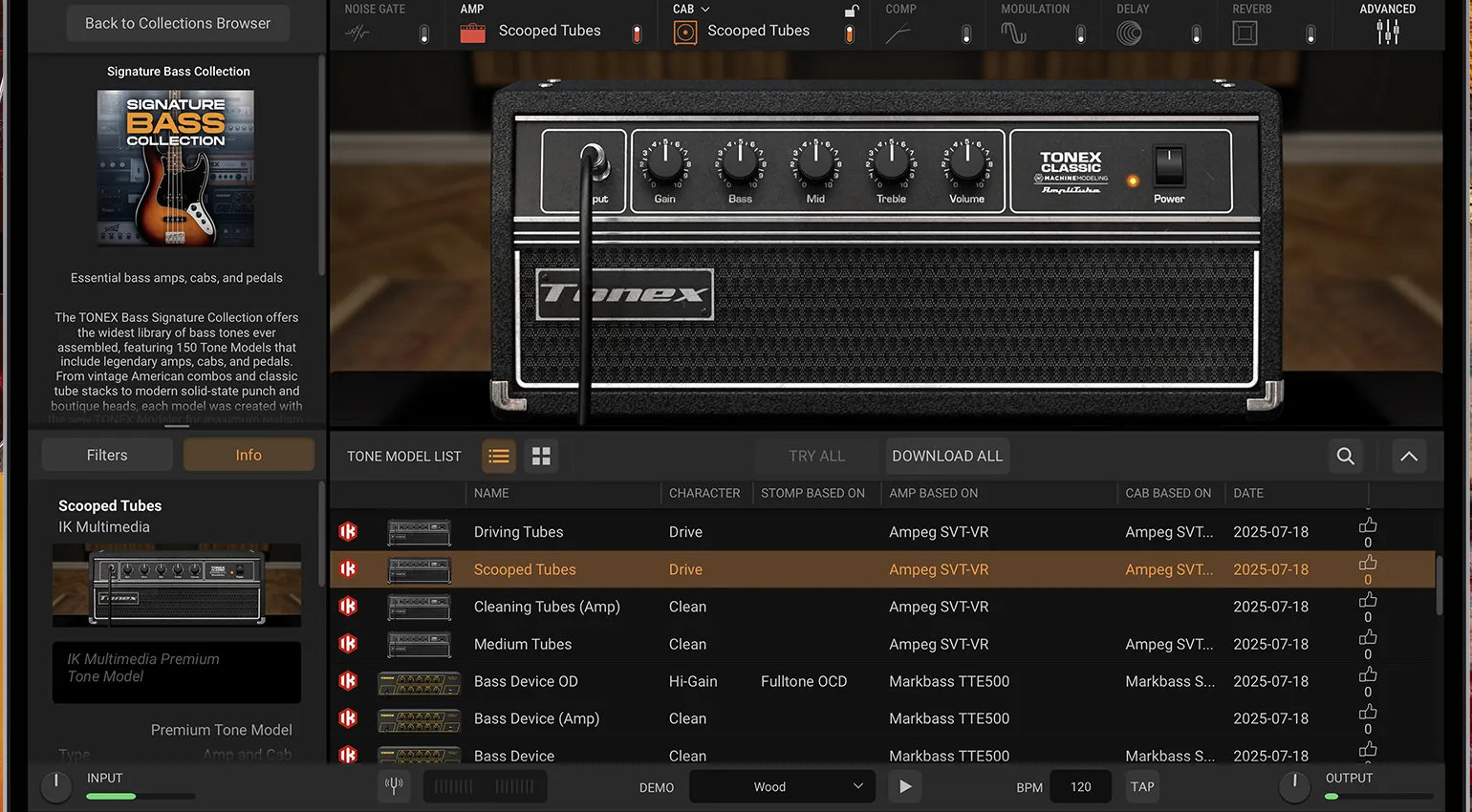Open the Reverb effect icon

tap(1245, 33)
